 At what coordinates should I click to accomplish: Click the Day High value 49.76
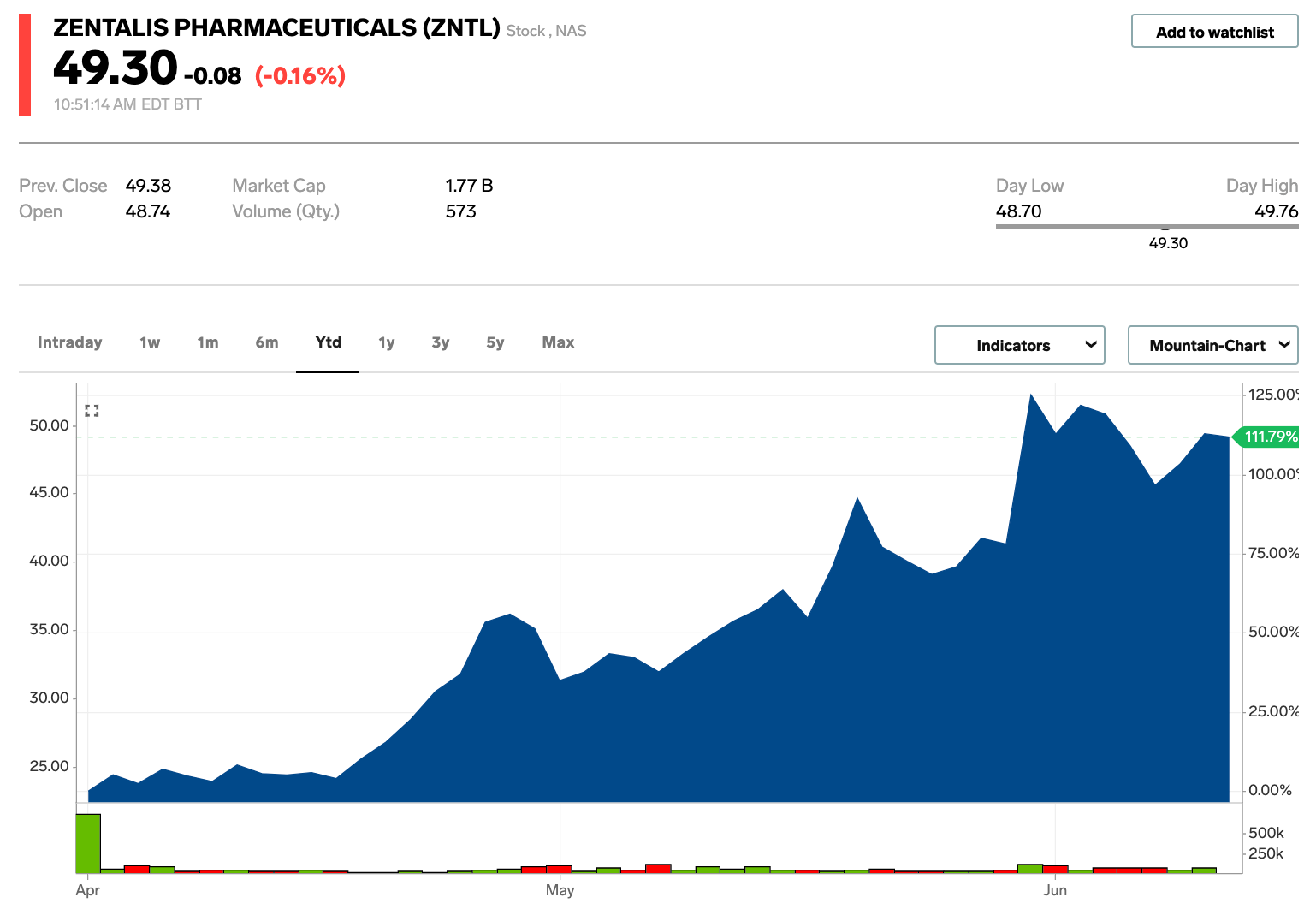tap(1276, 211)
